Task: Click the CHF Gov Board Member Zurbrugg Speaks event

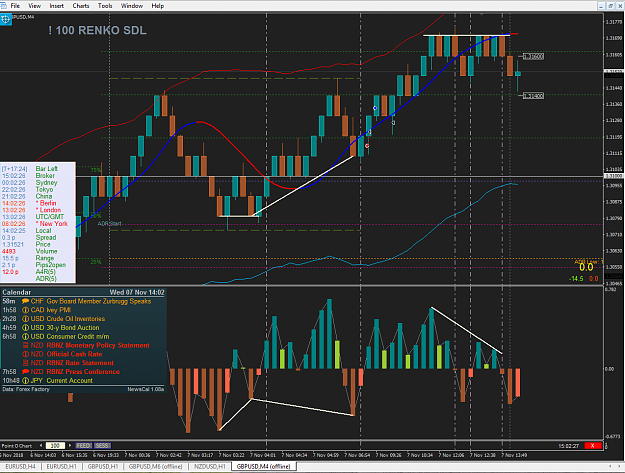Action: coord(83,301)
